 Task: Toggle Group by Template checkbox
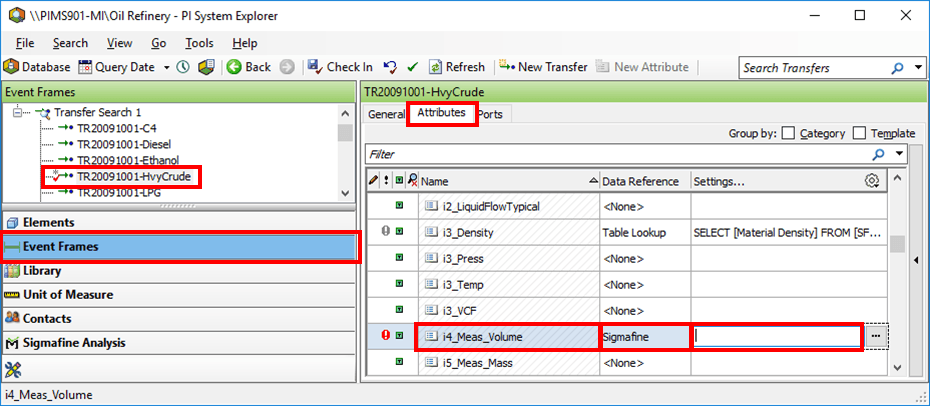coord(859,133)
